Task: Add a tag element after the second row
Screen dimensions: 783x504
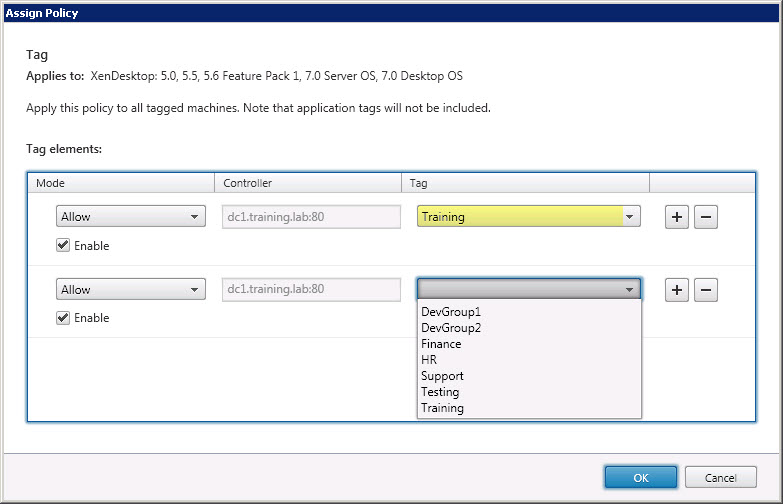Action: pyautogui.click(x=677, y=290)
